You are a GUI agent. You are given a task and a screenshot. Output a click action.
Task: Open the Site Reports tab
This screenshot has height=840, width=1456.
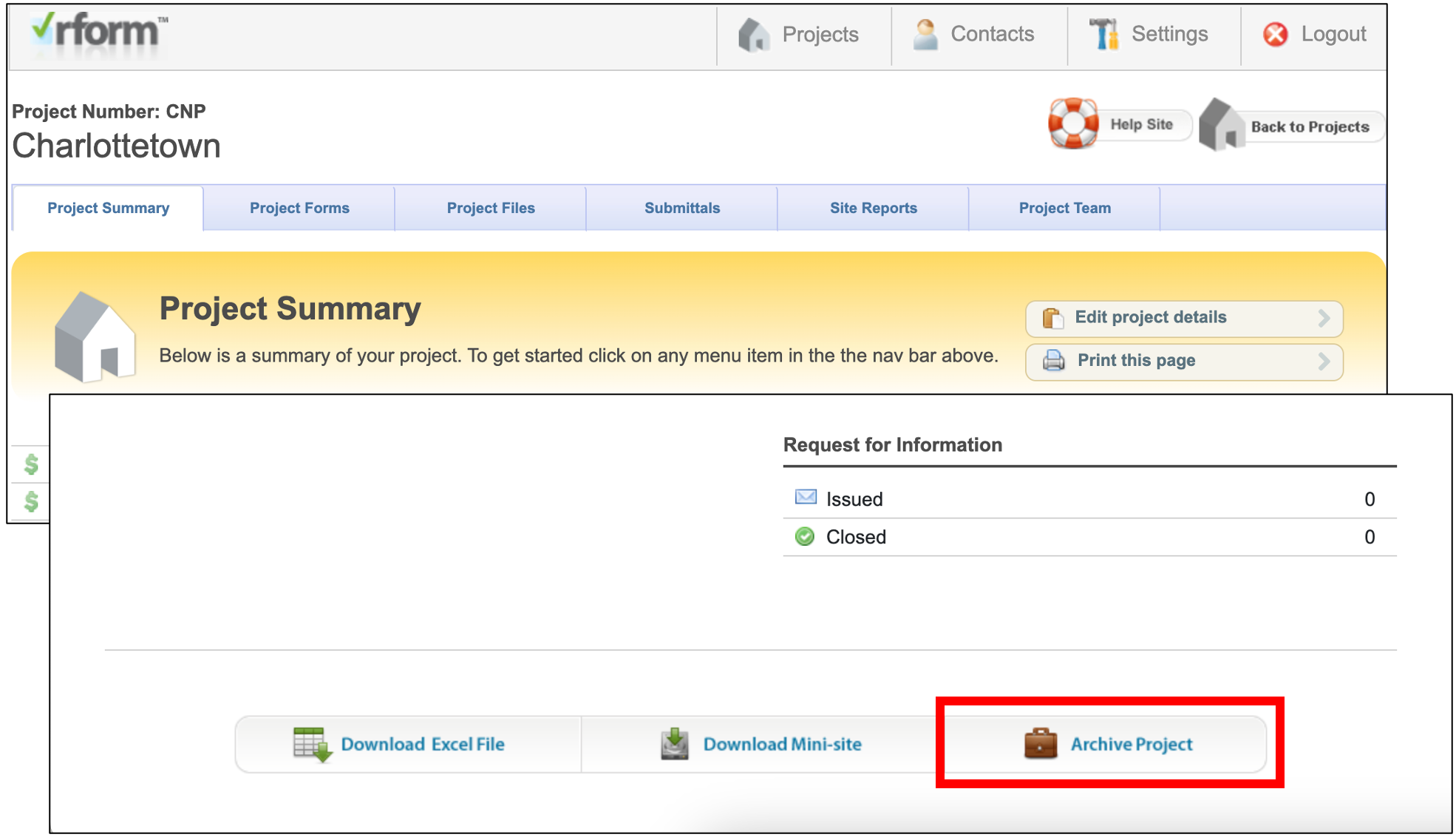coord(873,209)
